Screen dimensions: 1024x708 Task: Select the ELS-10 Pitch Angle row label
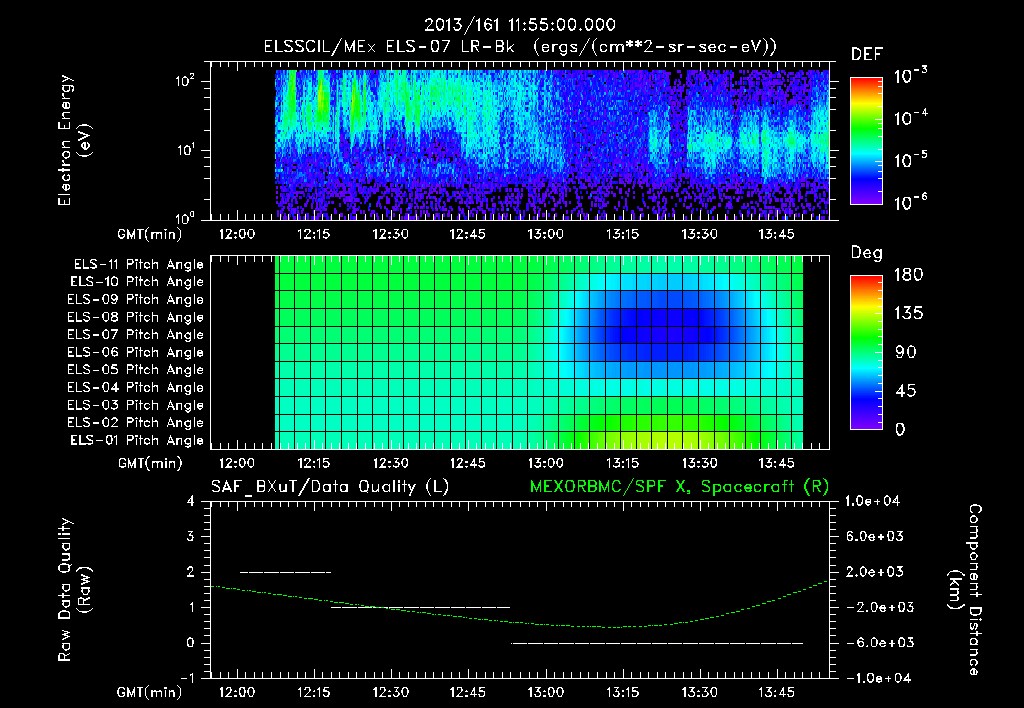[137, 282]
